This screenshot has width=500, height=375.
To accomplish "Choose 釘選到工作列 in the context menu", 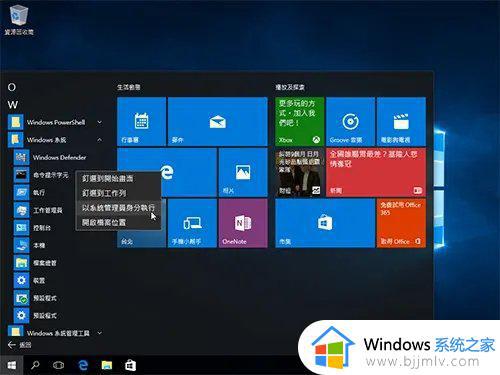I will point(118,193).
